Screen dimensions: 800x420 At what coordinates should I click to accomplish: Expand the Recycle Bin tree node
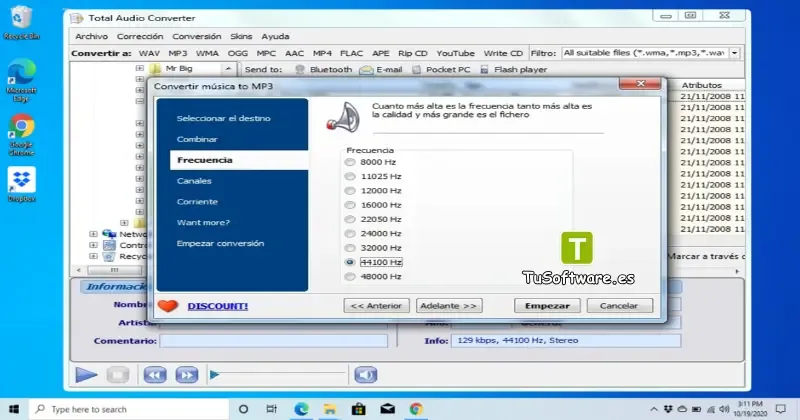[93, 257]
